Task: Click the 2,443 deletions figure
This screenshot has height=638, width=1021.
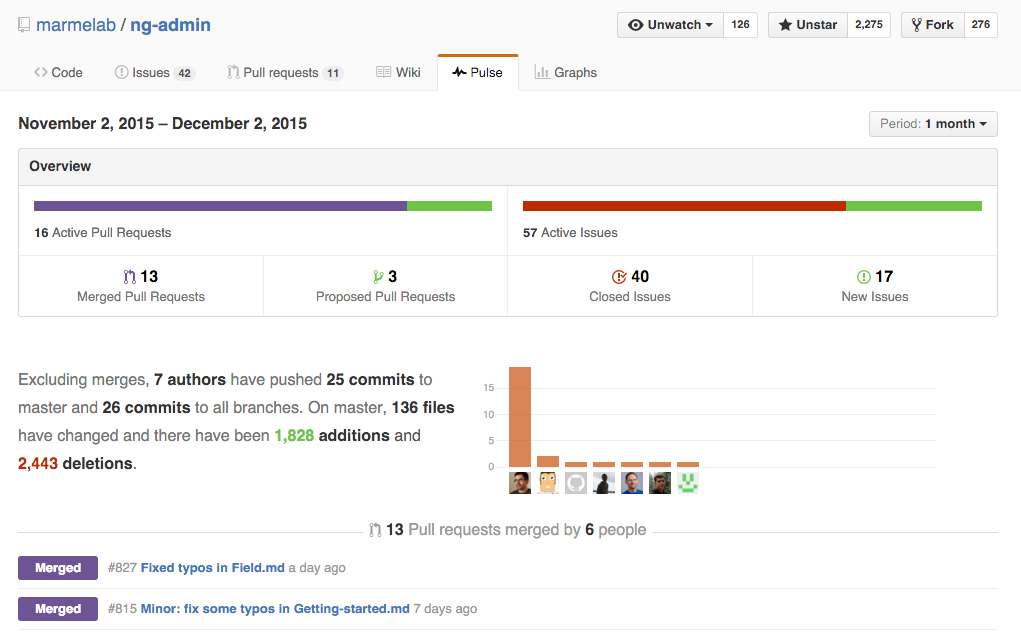Action: (x=38, y=464)
